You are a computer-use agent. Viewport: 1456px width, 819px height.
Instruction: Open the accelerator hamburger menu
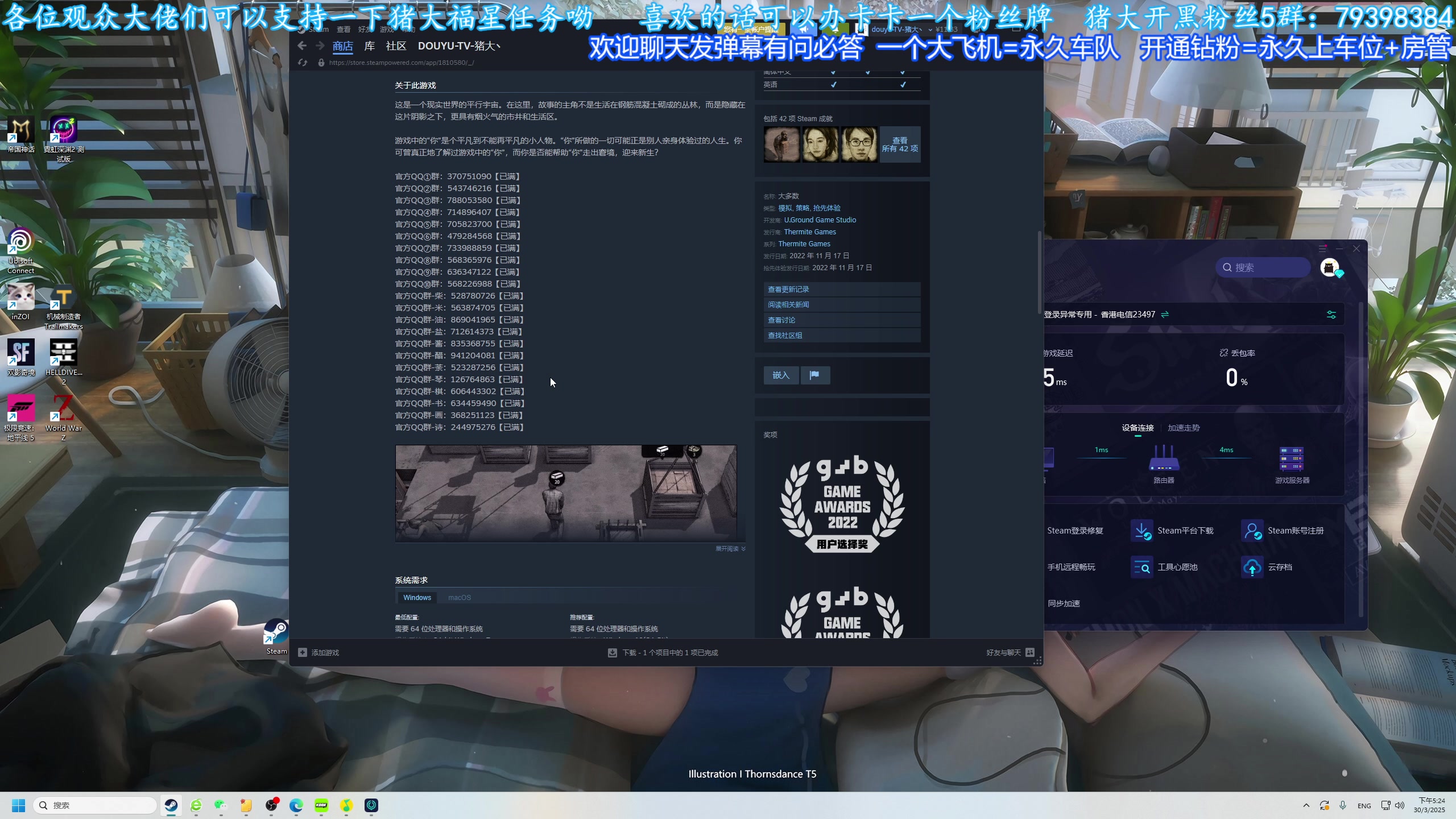coord(1322,249)
